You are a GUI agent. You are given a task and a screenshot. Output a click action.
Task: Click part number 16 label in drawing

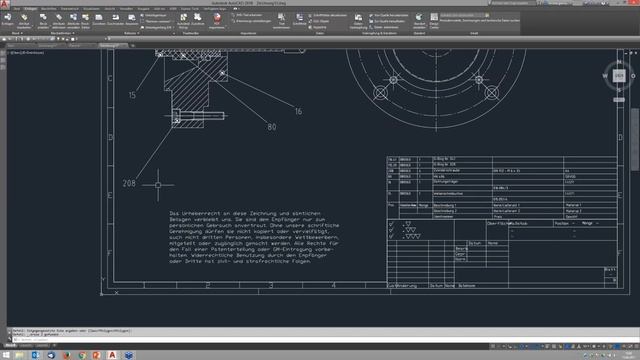pyautogui.click(x=298, y=111)
